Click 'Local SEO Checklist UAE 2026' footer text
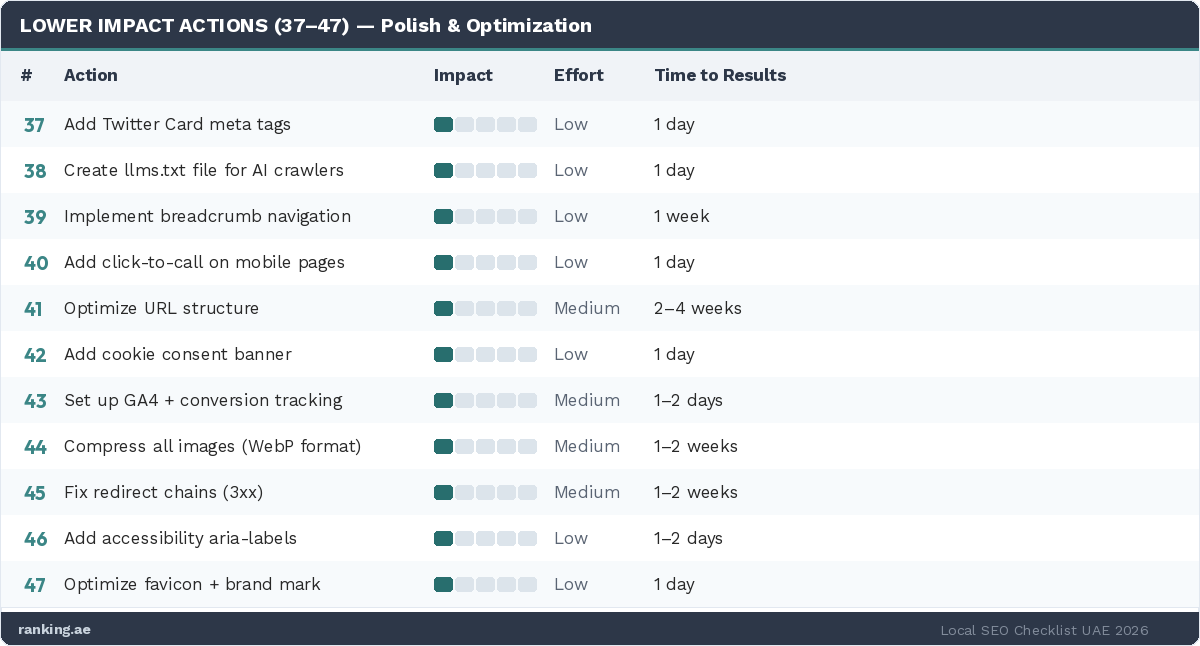 click(x=1044, y=630)
